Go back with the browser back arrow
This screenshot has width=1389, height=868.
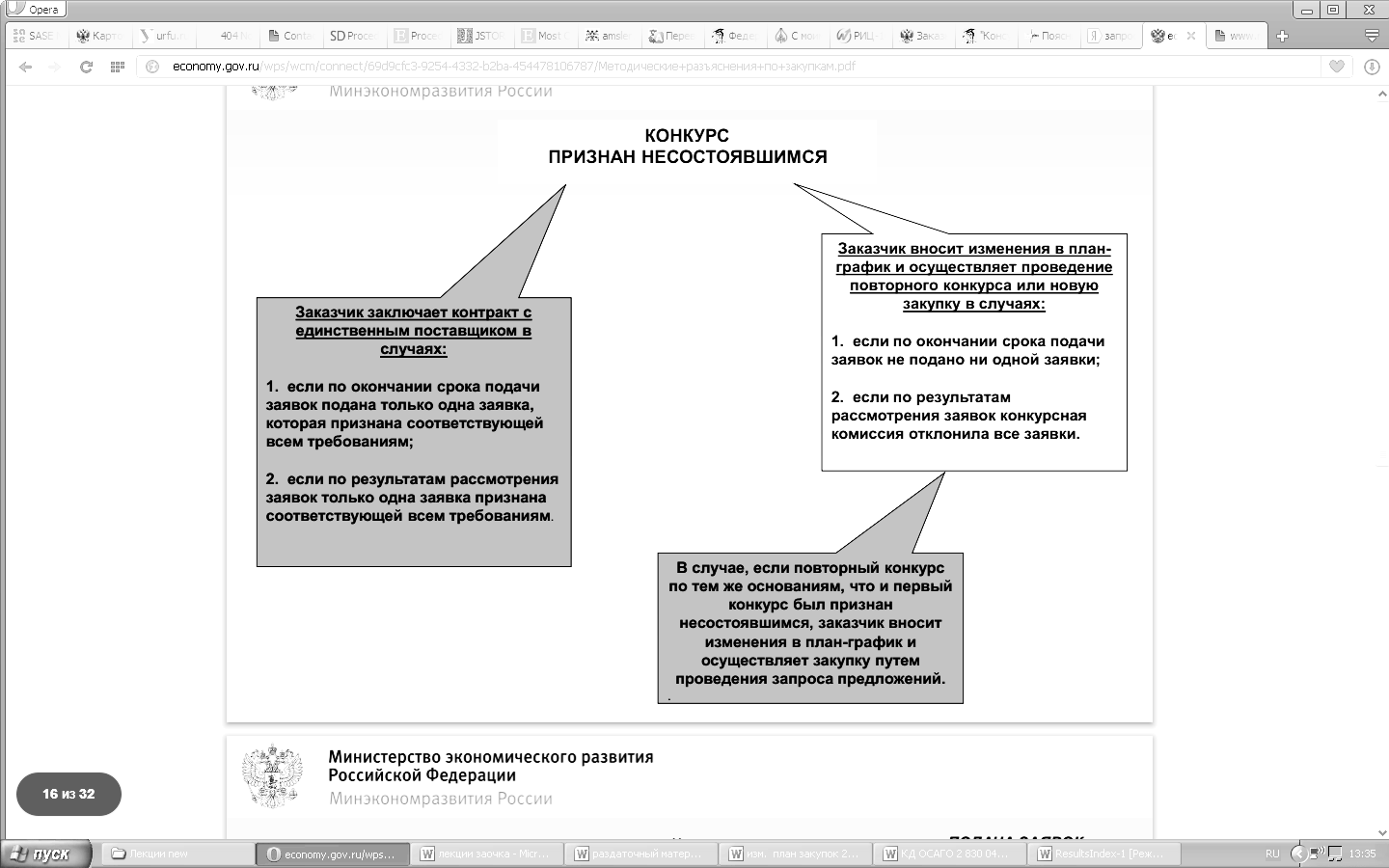[26, 67]
